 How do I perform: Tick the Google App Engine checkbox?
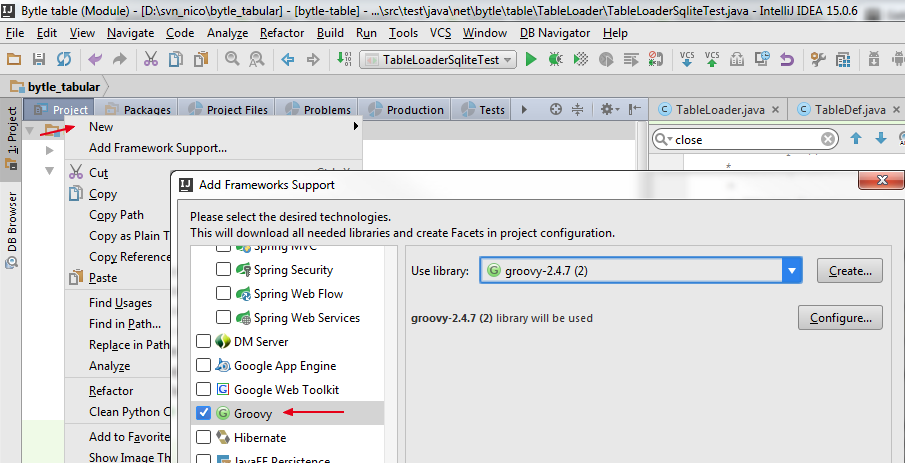click(204, 366)
